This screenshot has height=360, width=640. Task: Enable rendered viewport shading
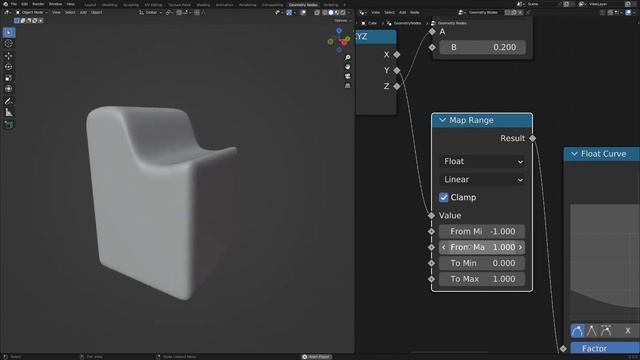click(x=343, y=13)
